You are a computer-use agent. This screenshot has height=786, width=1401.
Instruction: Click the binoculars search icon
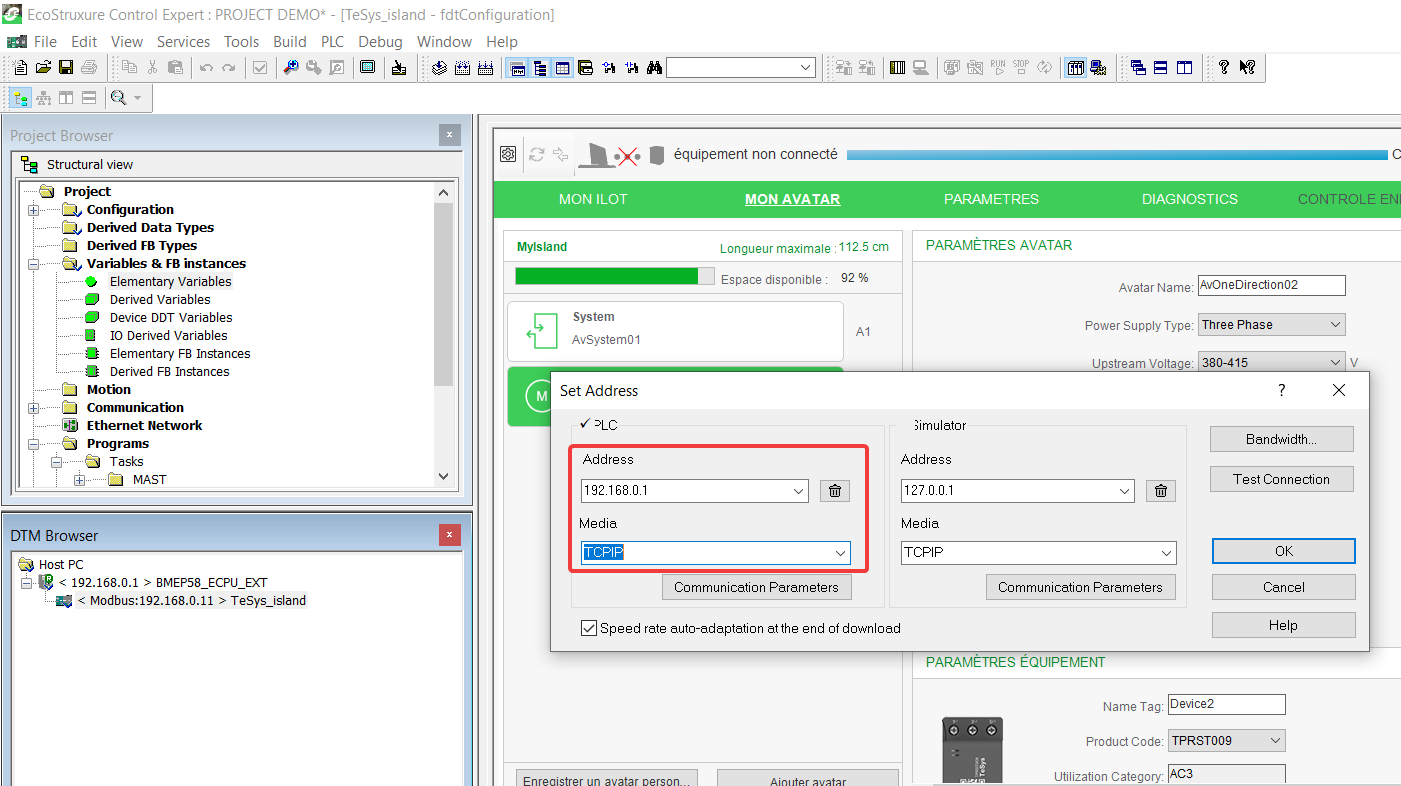coord(654,68)
